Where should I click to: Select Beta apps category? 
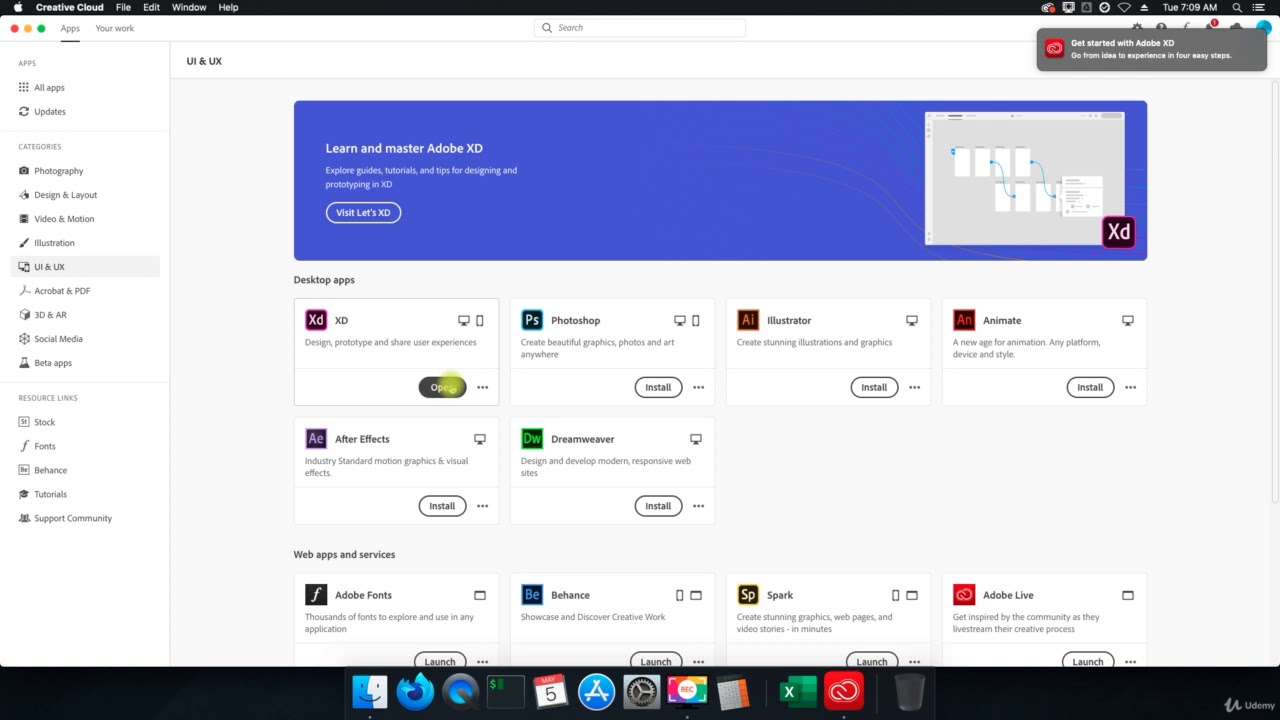(85, 363)
